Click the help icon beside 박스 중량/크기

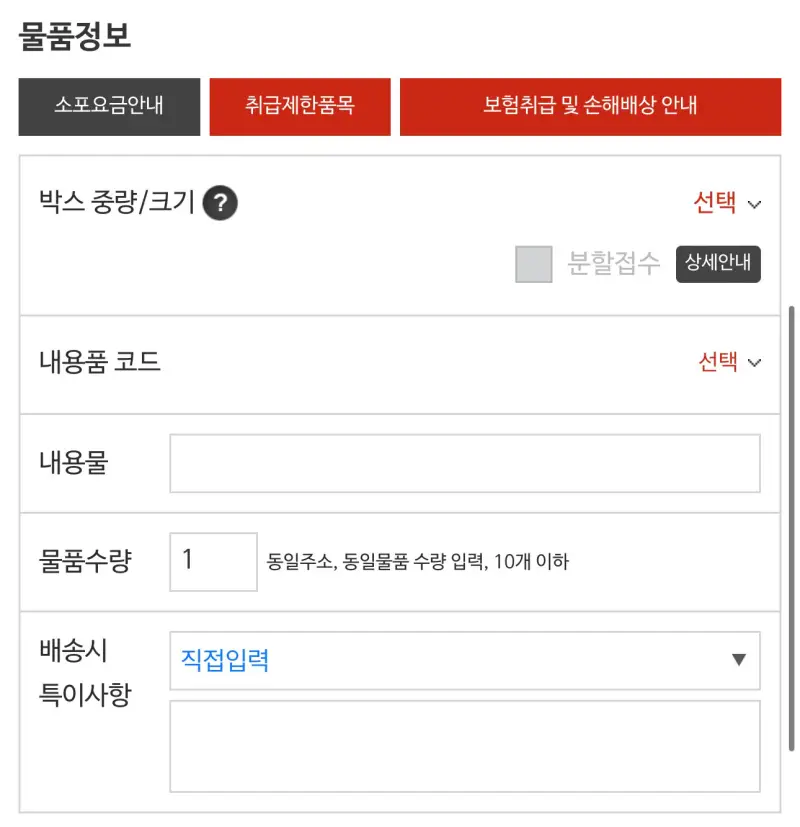[220, 203]
